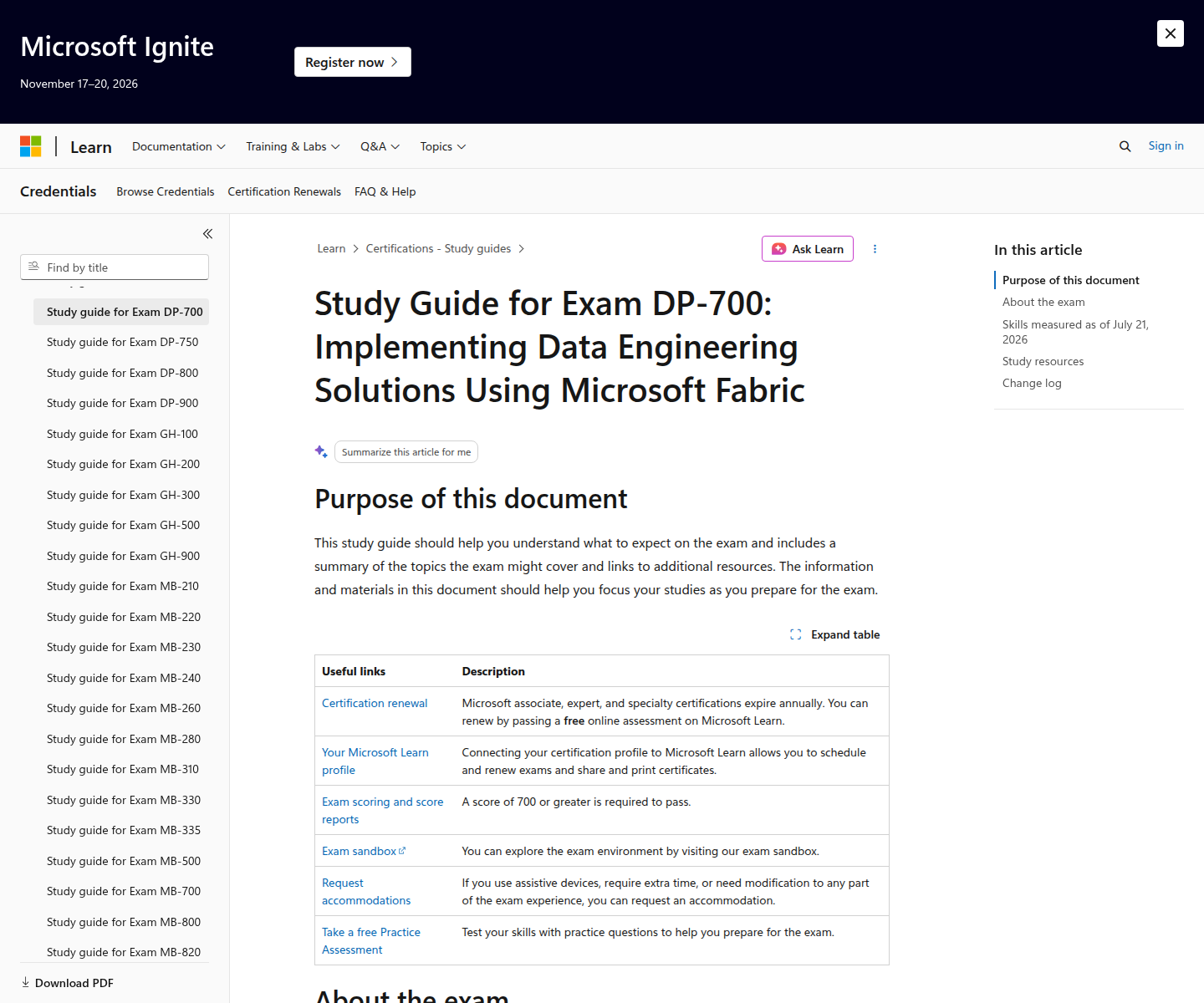Jump to Change log section

(1032, 383)
